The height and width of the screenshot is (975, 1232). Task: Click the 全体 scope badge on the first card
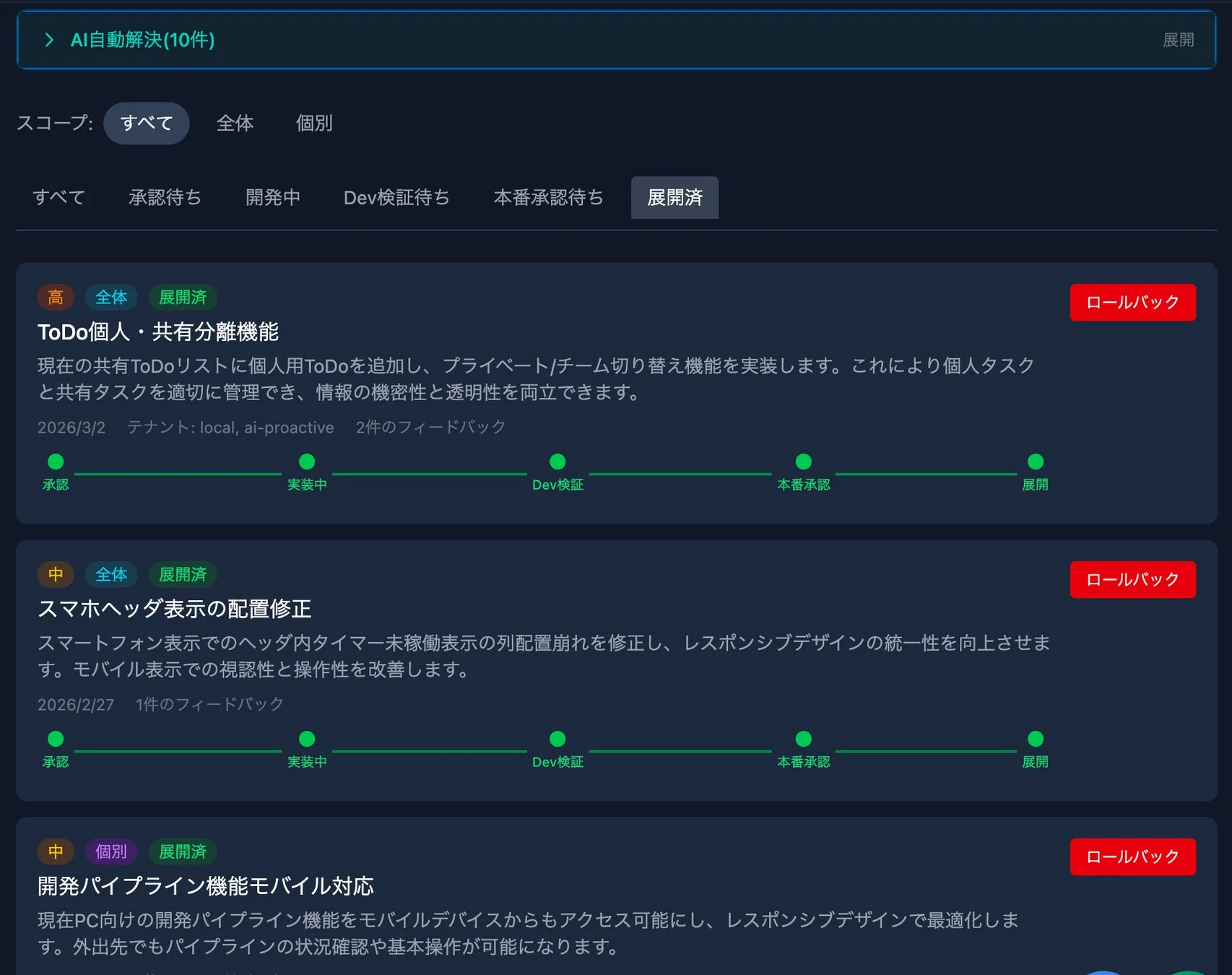(x=111, y=297)
